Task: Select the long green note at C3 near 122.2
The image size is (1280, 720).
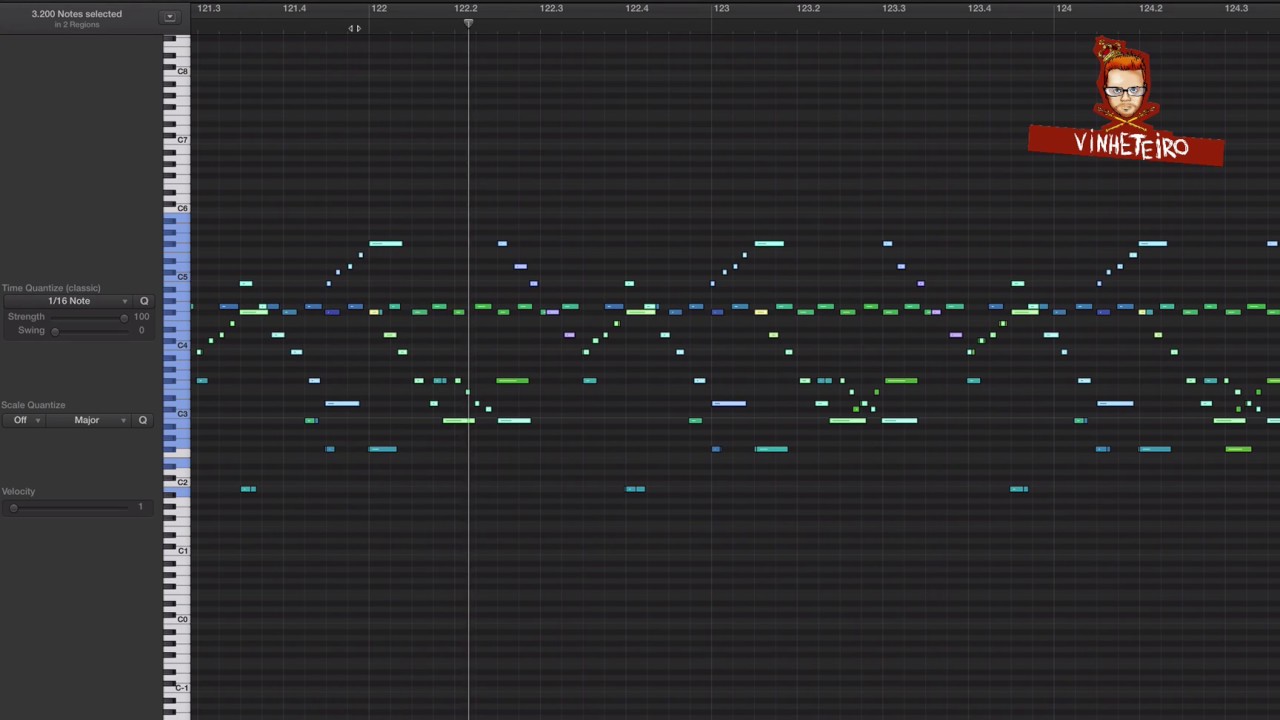Action: [x=459, y=421]
